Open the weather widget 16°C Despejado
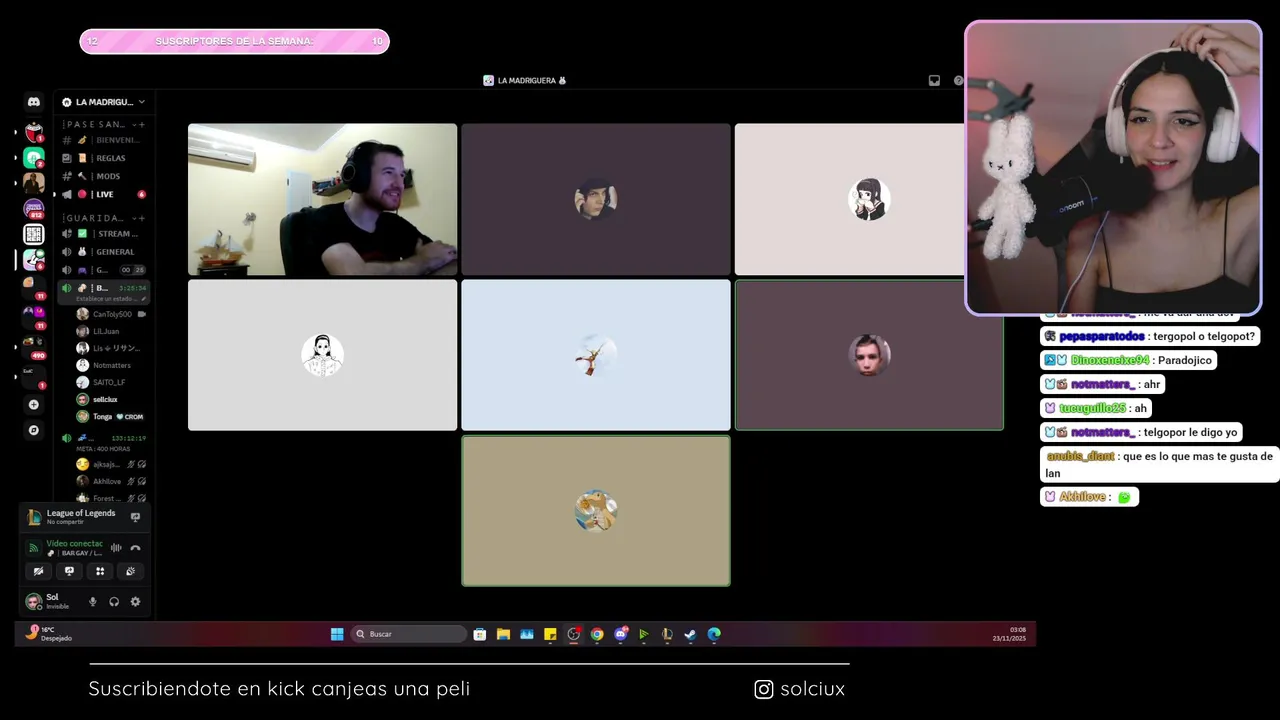The height and width of the screenshot is (720, 1280). (x=48, y=634)
